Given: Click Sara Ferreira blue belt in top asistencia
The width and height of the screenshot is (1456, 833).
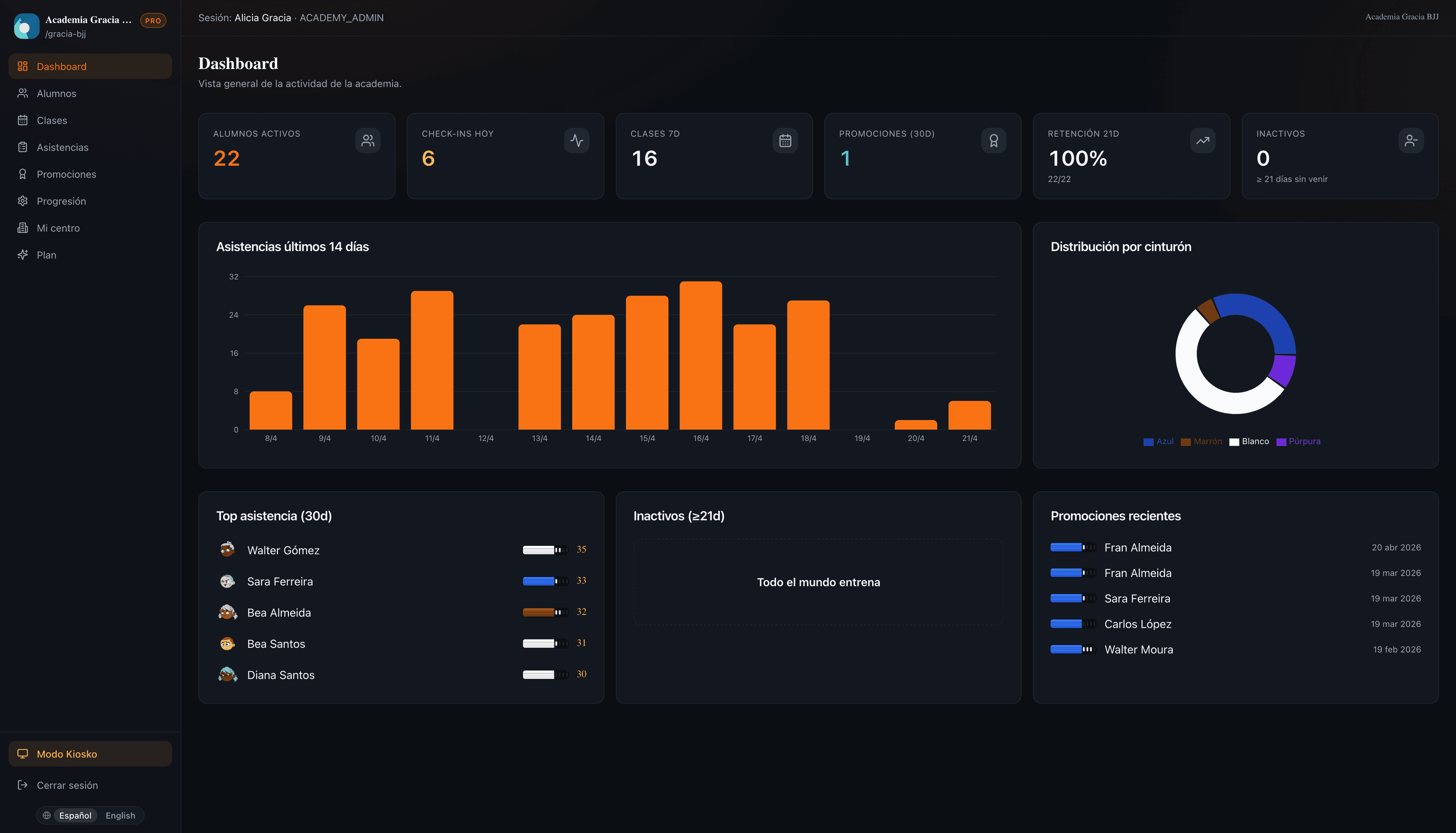Looking at the screenshot, I should pos(545,581).
